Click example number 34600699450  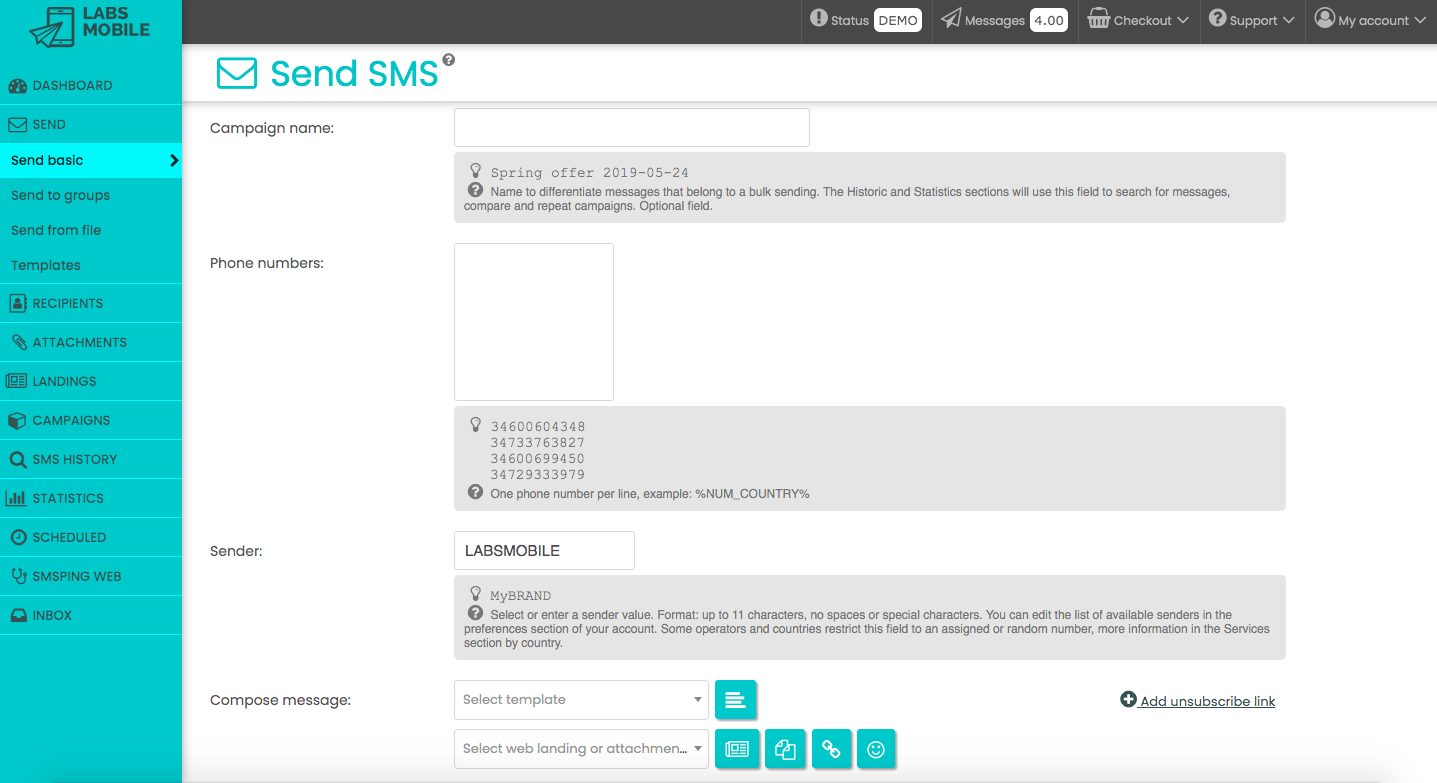click(538, 459)
